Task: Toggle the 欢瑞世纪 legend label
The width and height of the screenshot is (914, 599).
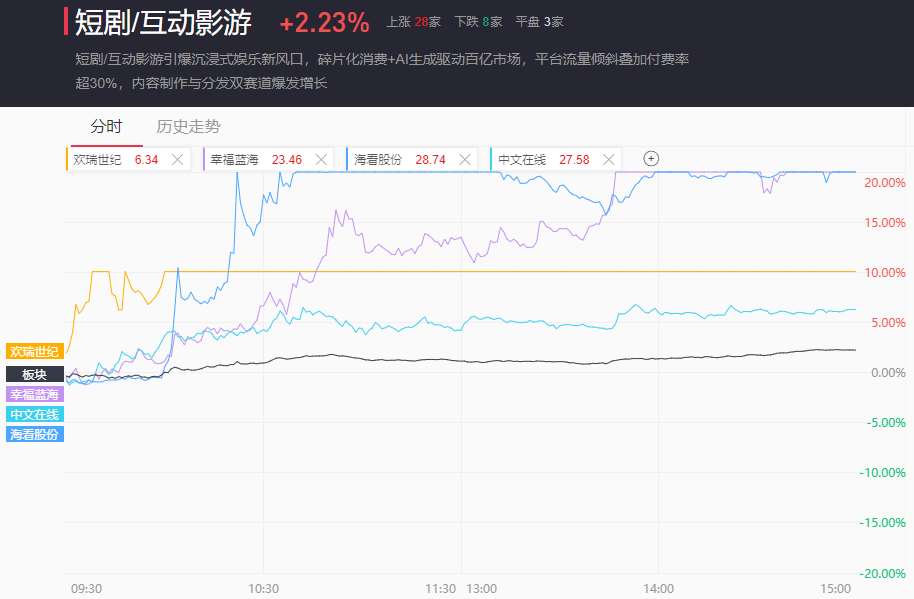Action: click(x=35, y=351)
